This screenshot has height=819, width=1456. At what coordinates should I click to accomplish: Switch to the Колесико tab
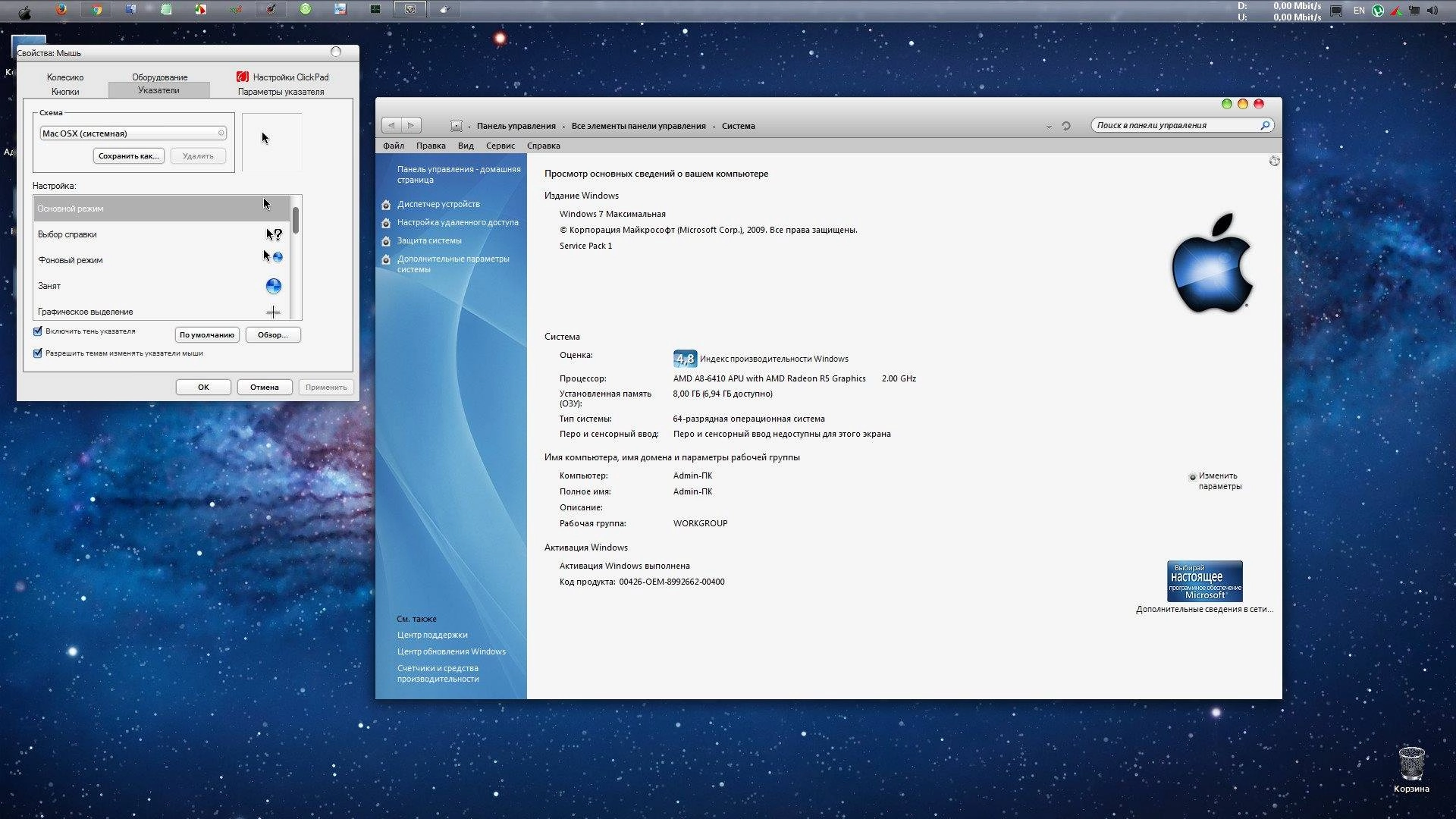coord(65,77)
